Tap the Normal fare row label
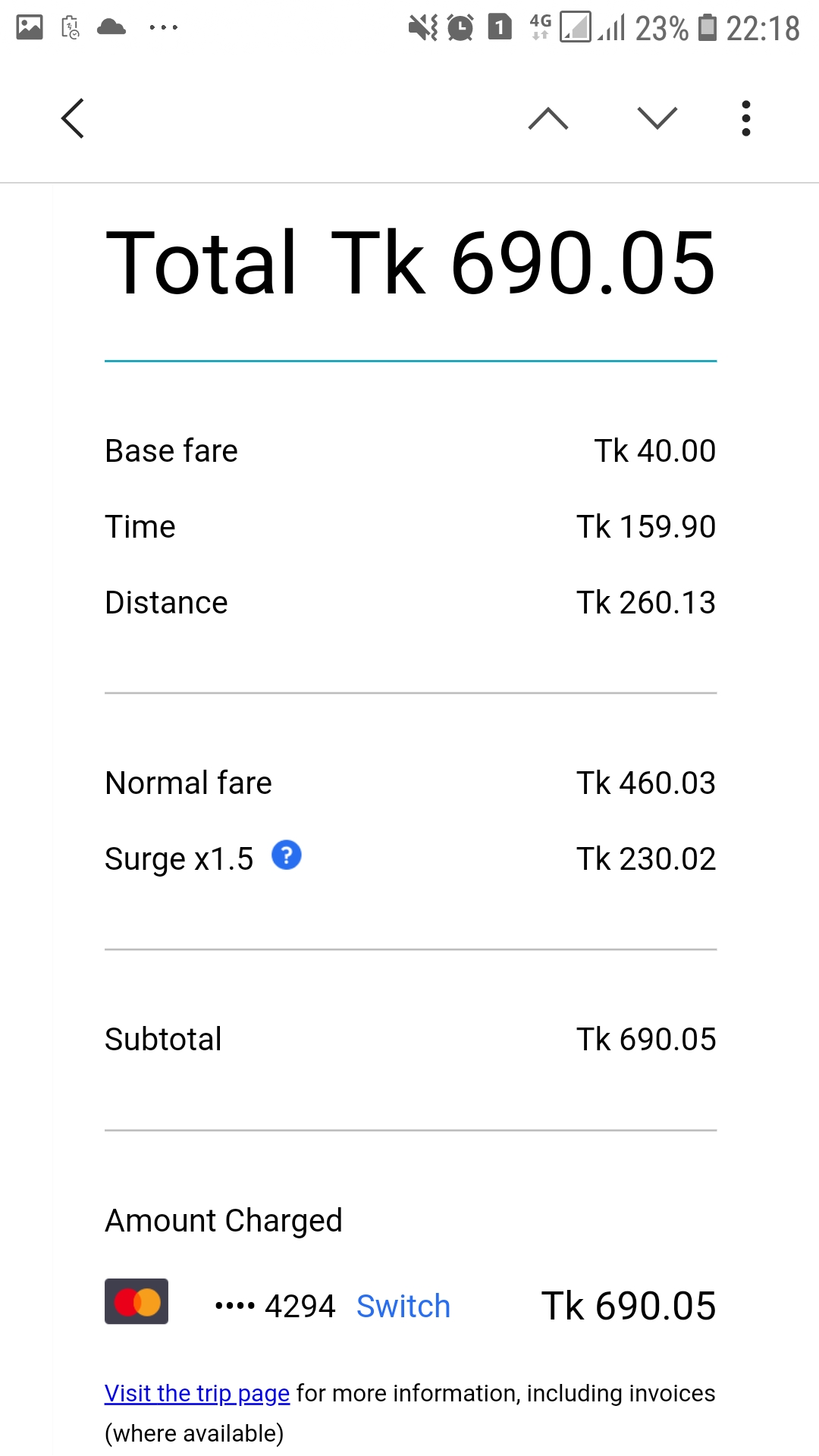The image size is (819, 1456). [188, 783]
